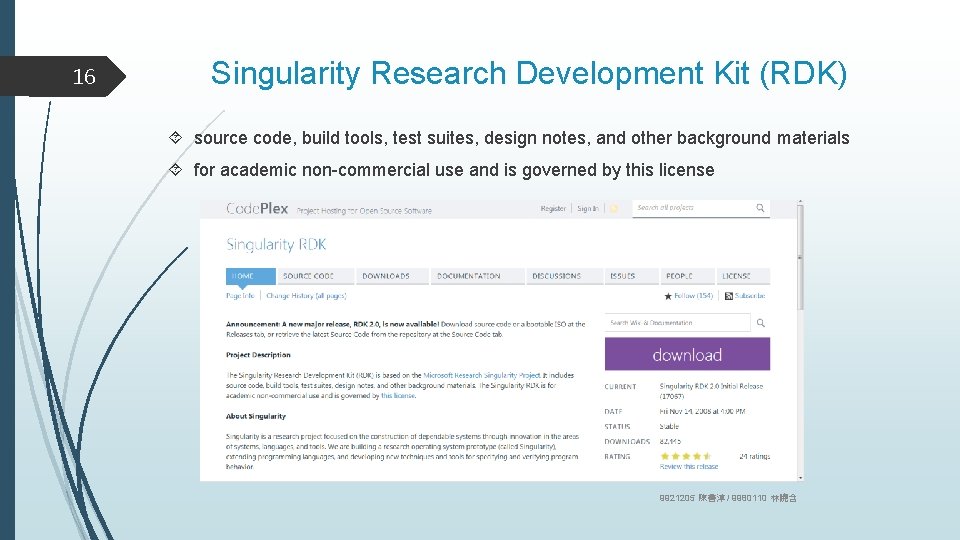960x540 pixels.
Task: Open the Microsoft Research Singularity Project link
Action: 482,375
